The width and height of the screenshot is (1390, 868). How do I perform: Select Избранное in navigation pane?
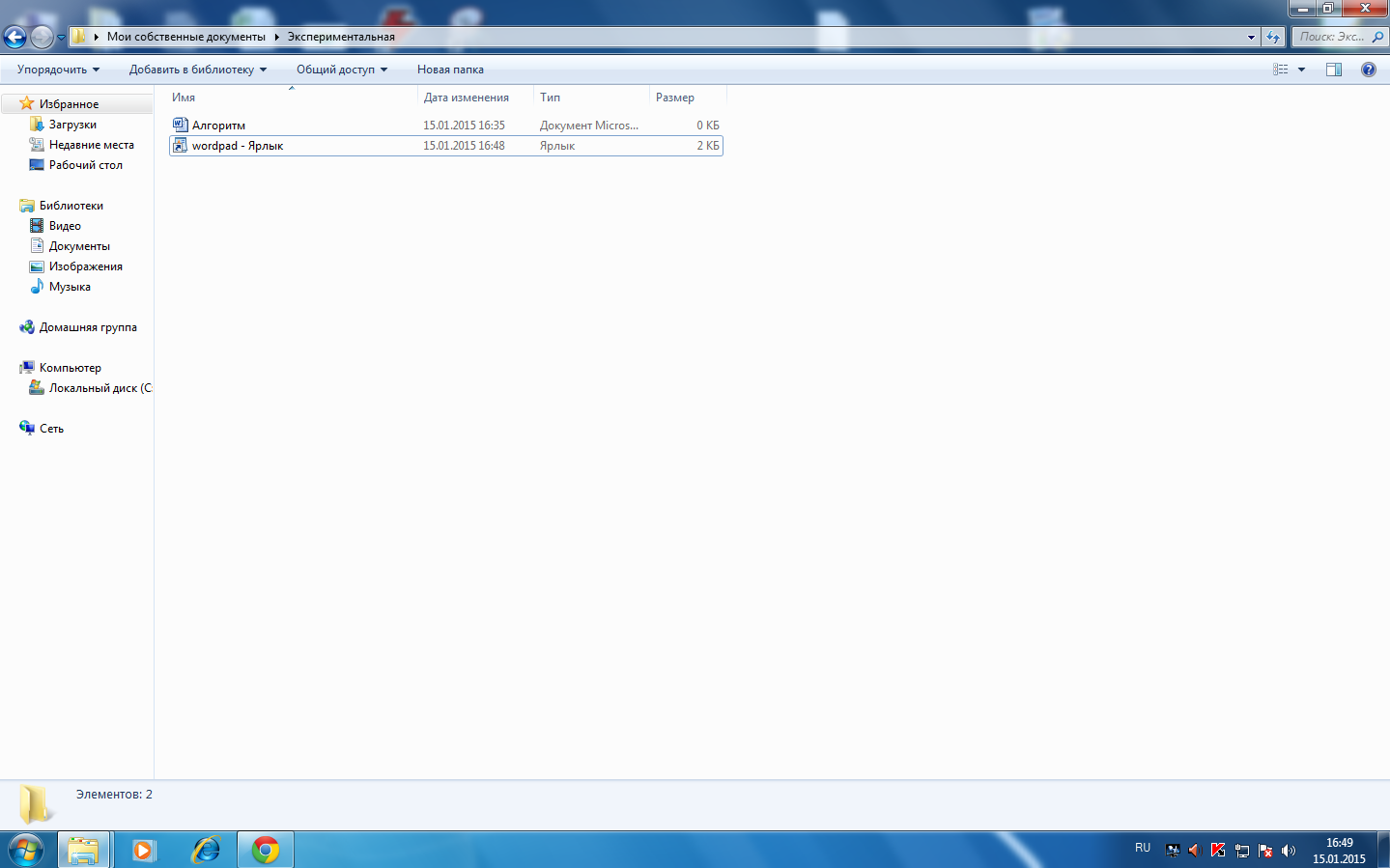[x=69, y=104]
